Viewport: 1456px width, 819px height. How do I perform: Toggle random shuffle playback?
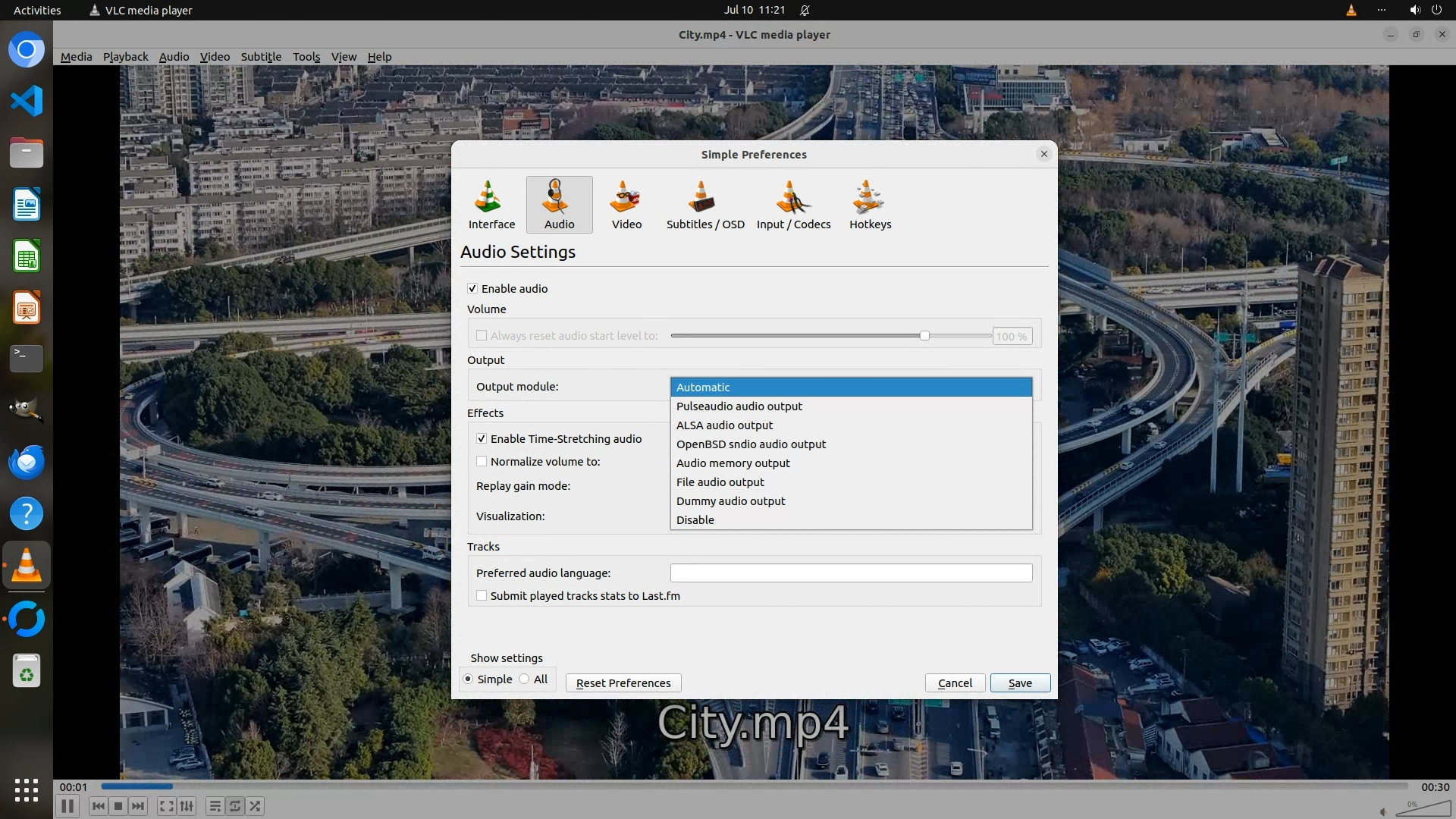coord(256,806)
